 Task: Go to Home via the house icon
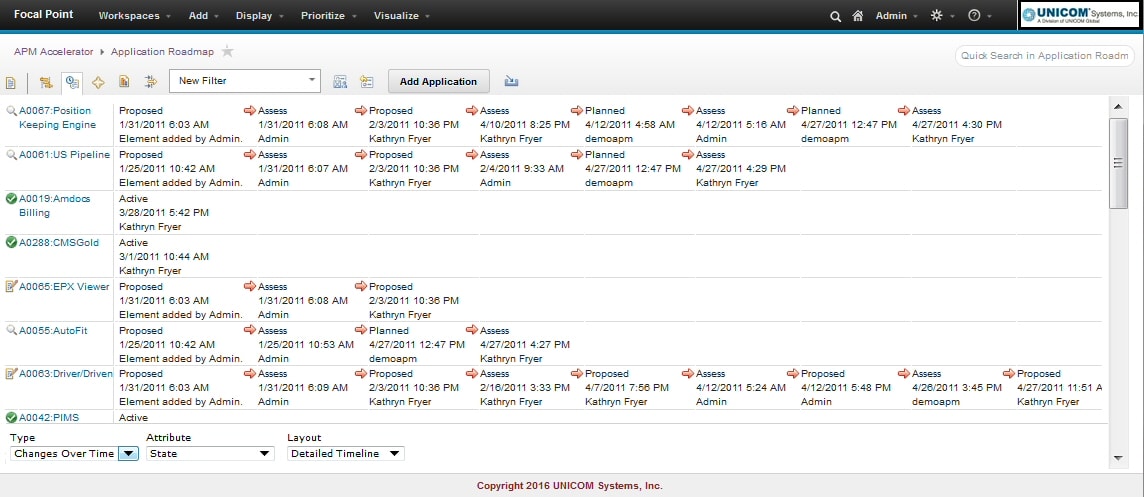pos(858,16)
